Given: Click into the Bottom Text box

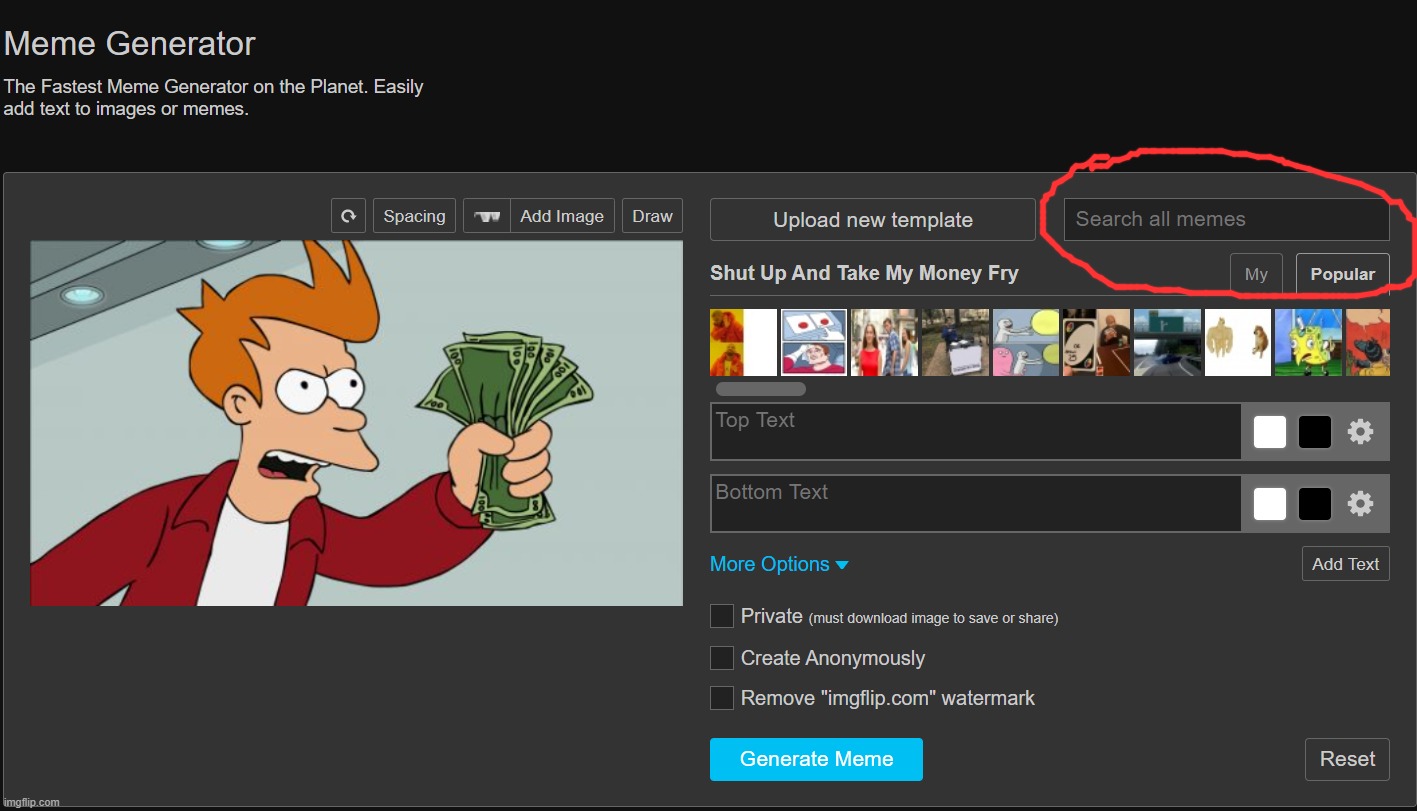Looking at the screenshot, I should click(x=976, y=504).
